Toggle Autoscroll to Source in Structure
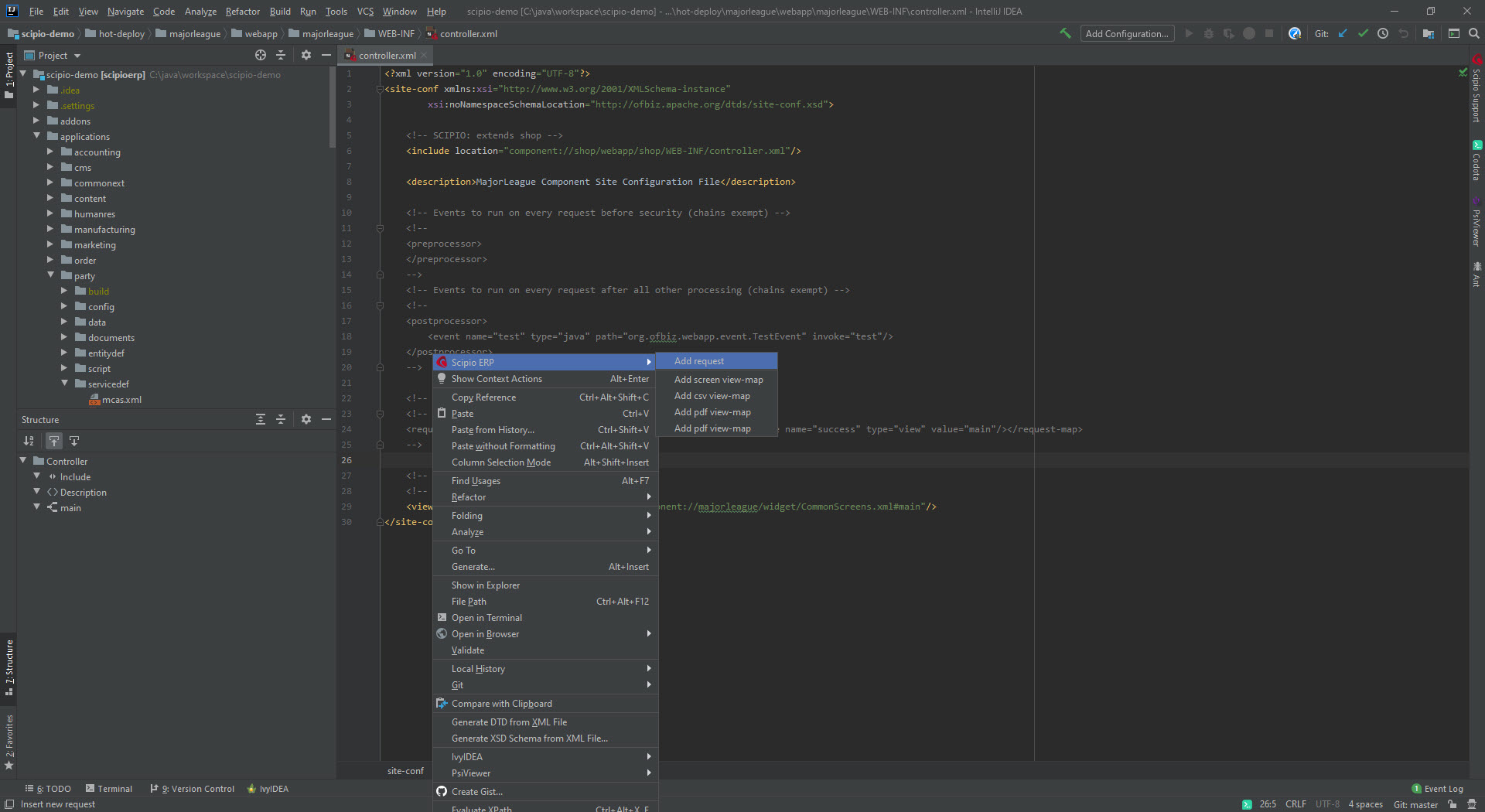 pyautogui.click(x=53, y=441)
